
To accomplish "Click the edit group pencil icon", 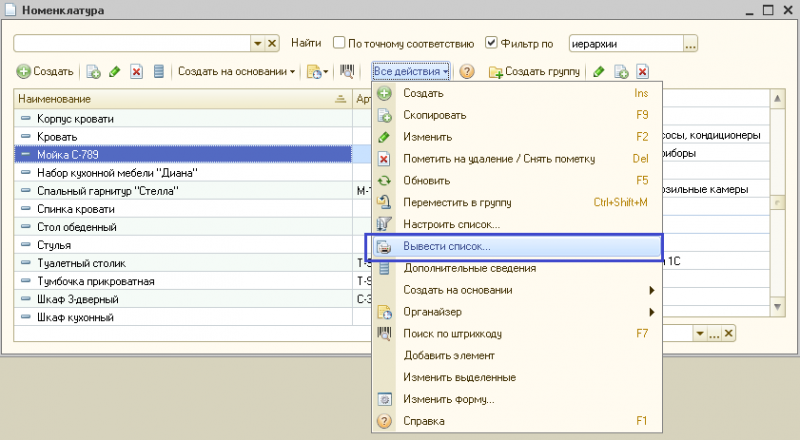I will pos(599,71).
